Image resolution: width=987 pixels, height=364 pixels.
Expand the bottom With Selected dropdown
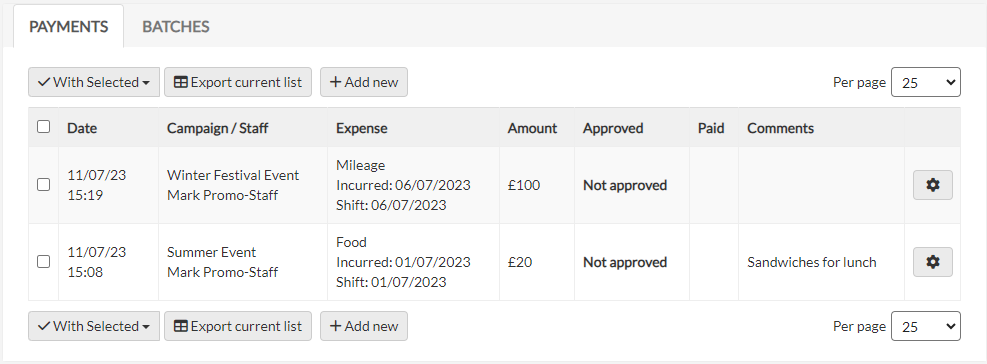click(x=94, y=326)
